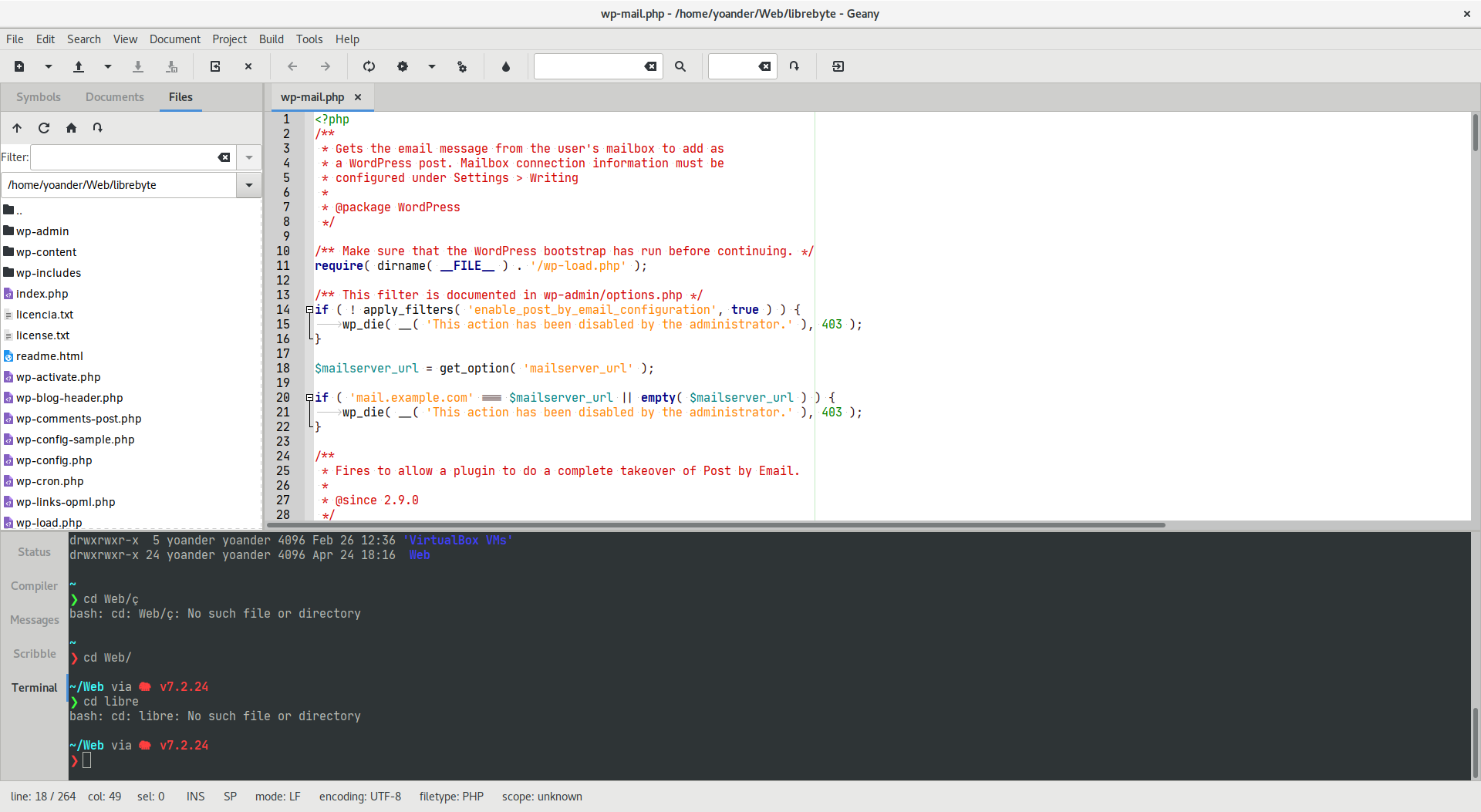Collapse the code fold at line 20

click(309, 398)
